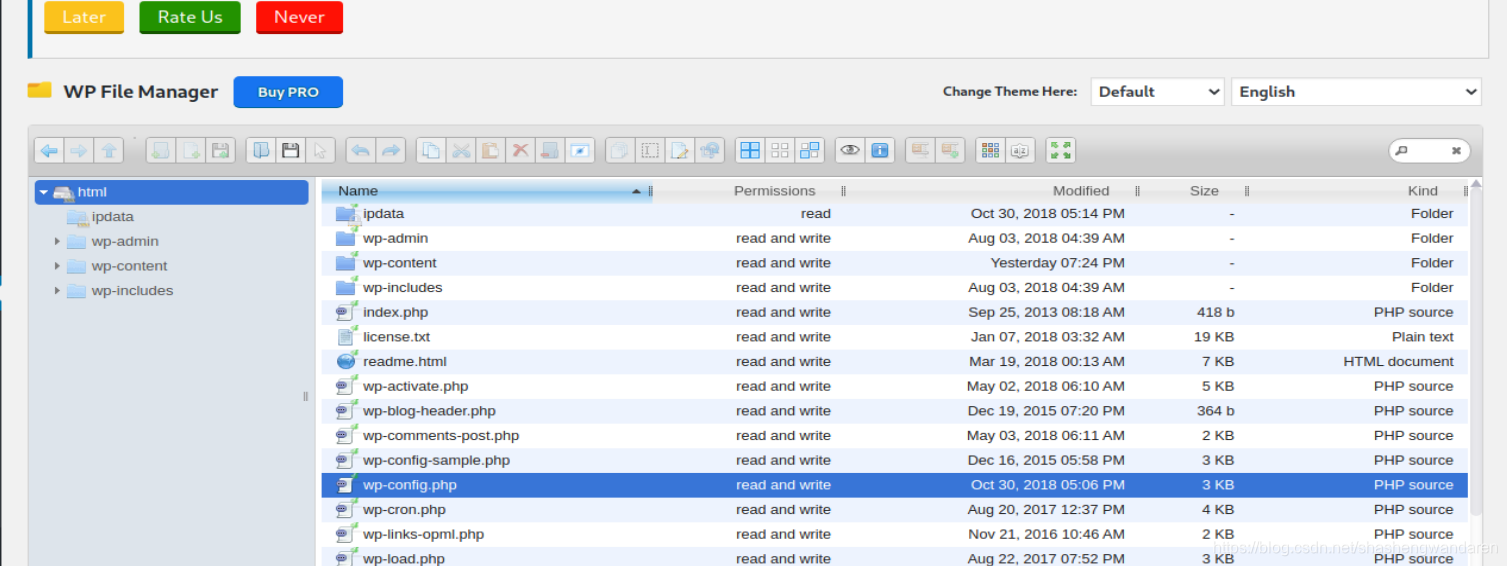Go forward with the right arrow icon
This screenshot has height=566, width=1507.
(x=79, y=151)
